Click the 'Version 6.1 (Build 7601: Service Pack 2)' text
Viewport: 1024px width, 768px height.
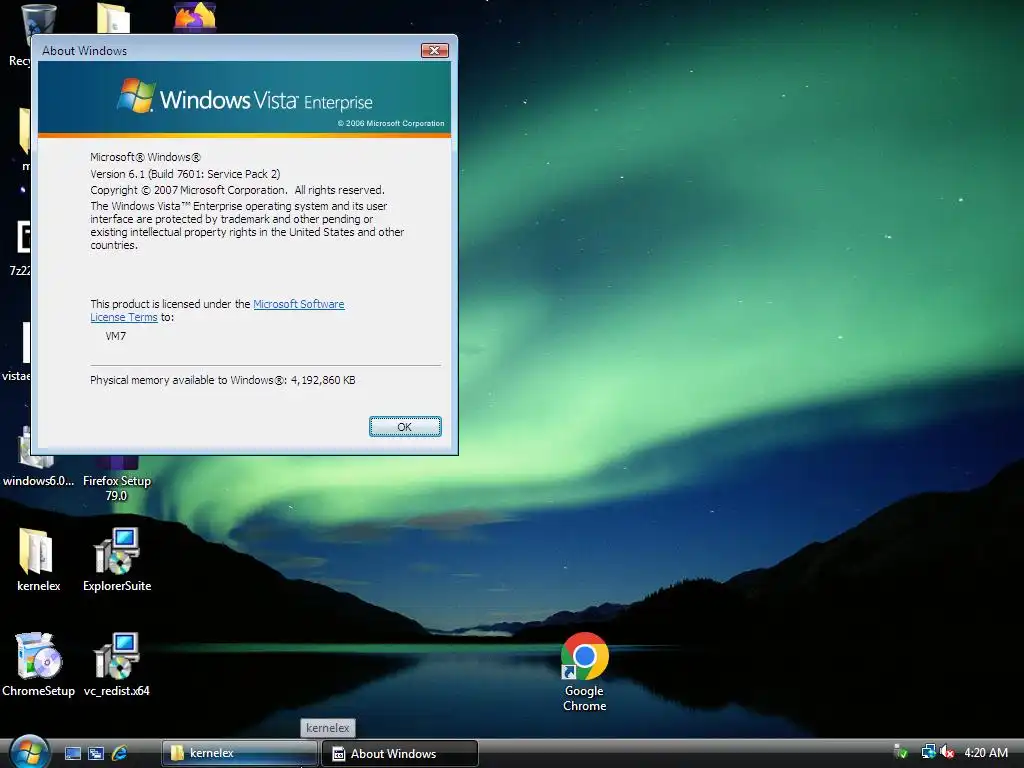(185, 174)
